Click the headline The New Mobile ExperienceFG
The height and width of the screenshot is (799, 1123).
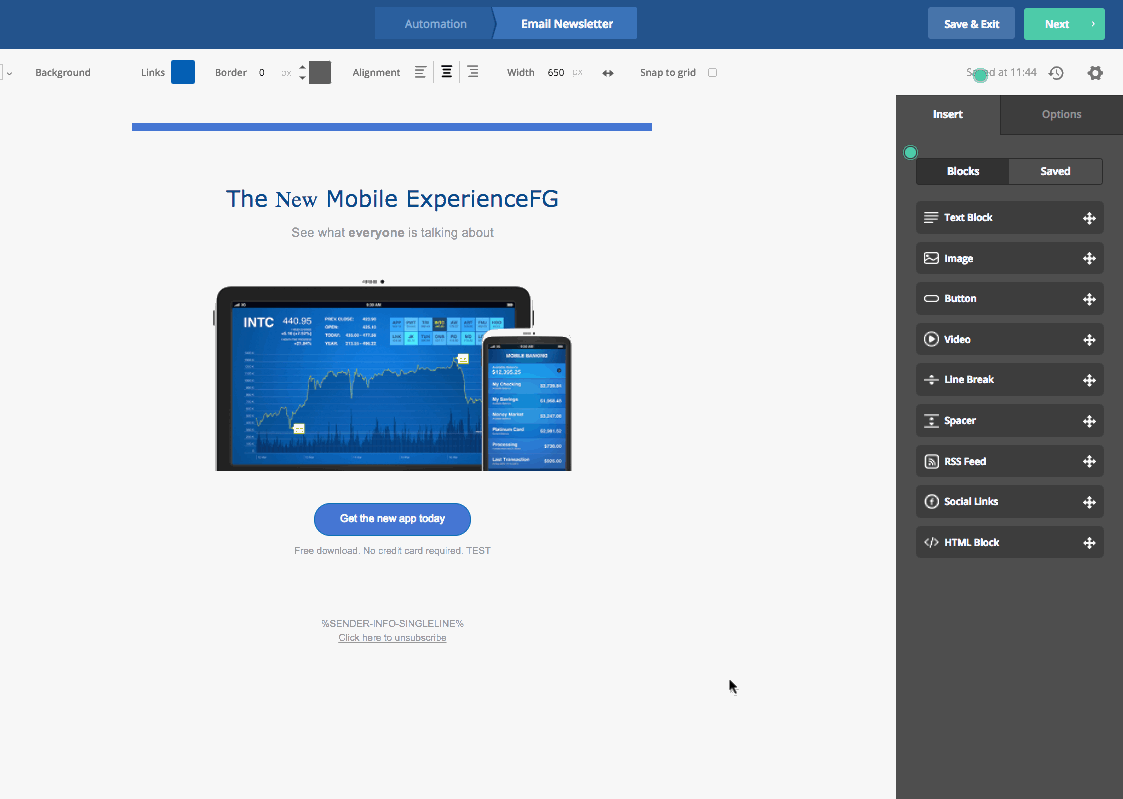tap(392, 198)
